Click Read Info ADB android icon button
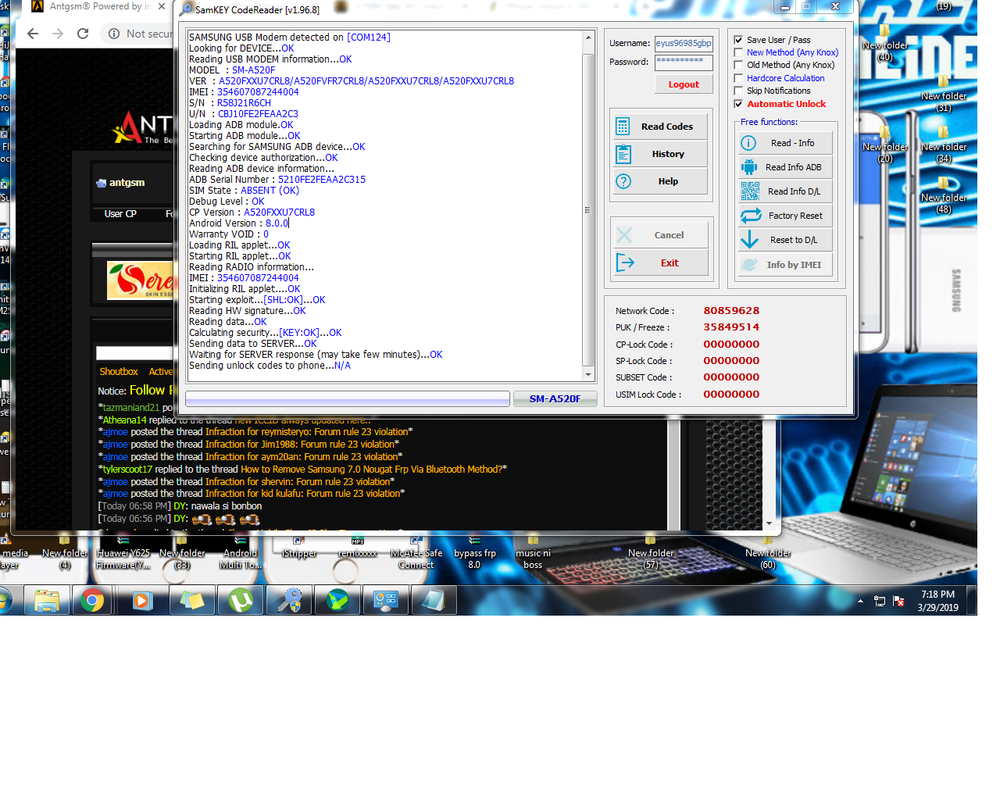This screenshot has height=800, width=1000. pos(784,167)
